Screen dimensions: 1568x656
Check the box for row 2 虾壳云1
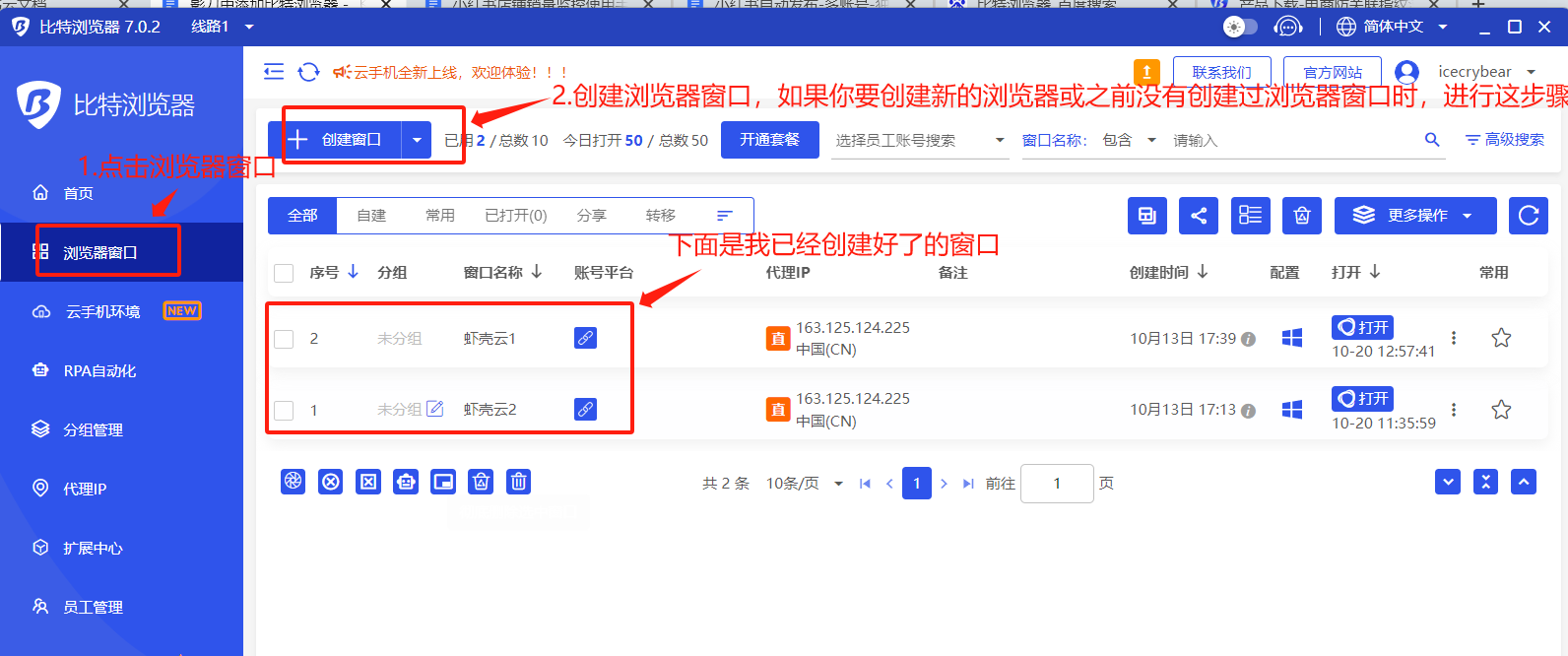(284, 339)
